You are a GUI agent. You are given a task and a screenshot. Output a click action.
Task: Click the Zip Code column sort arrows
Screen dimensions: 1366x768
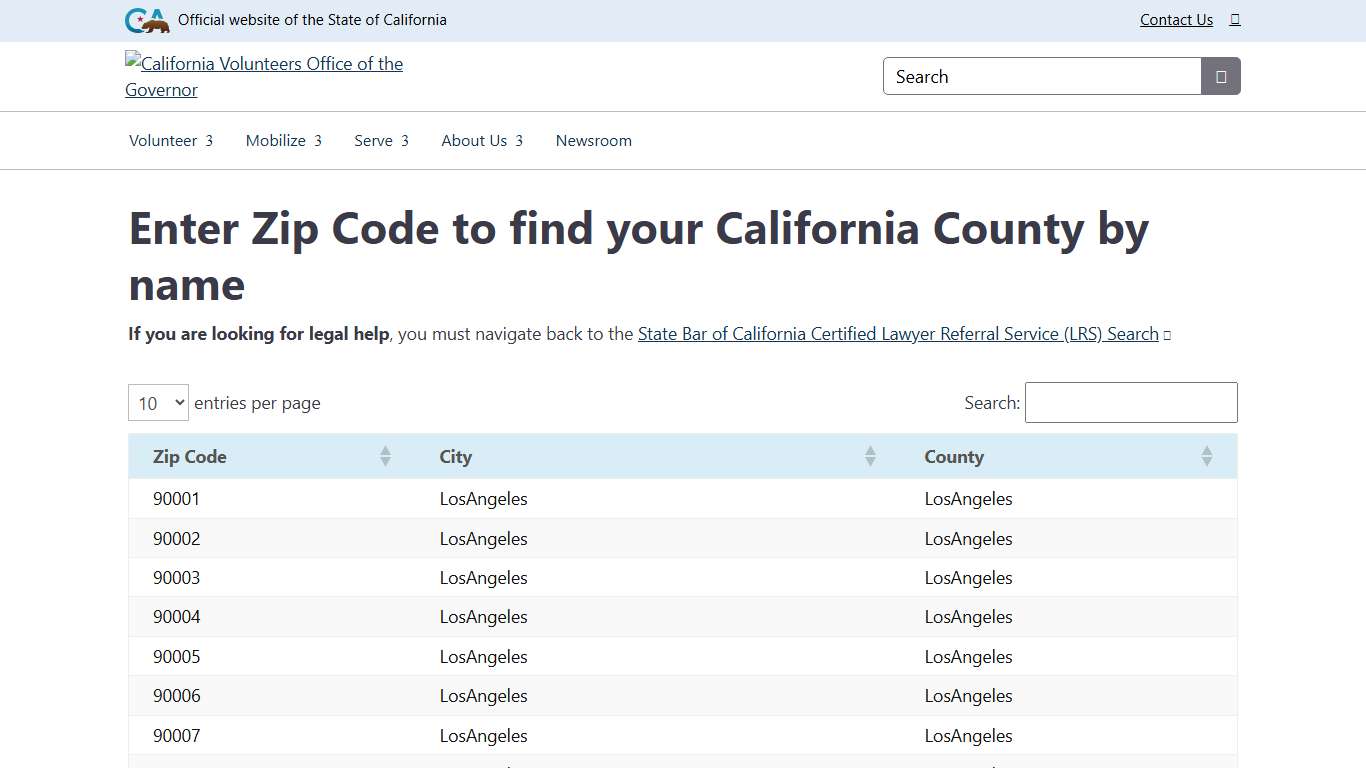[x=385, y=456]
